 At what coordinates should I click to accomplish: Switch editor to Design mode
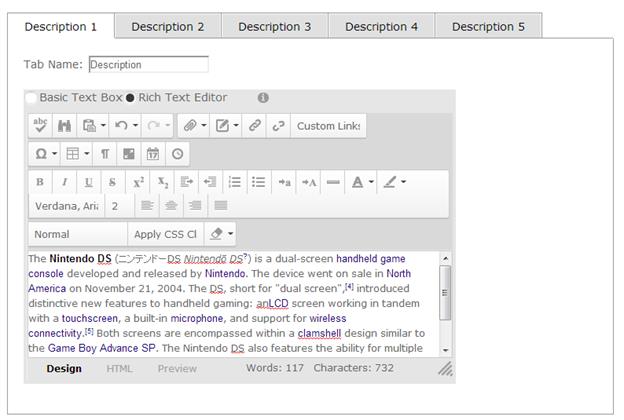tap(64, 369)
